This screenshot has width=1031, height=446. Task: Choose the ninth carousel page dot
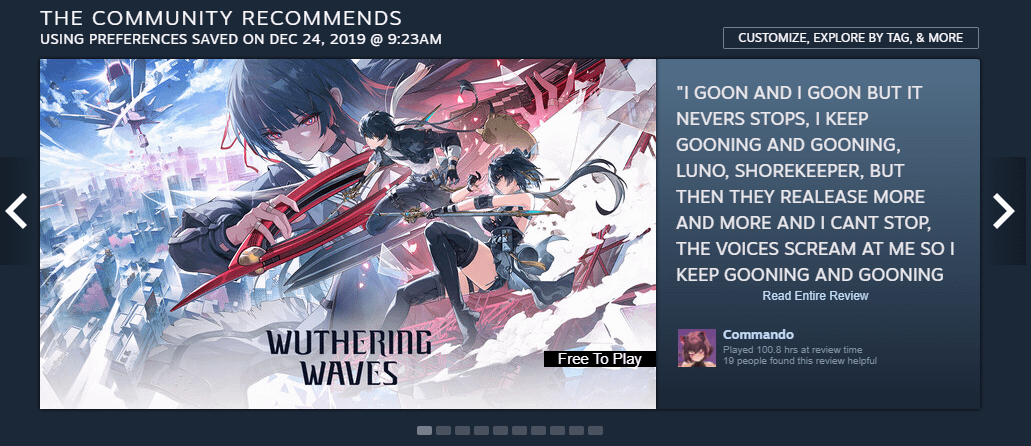pos(577,431)
